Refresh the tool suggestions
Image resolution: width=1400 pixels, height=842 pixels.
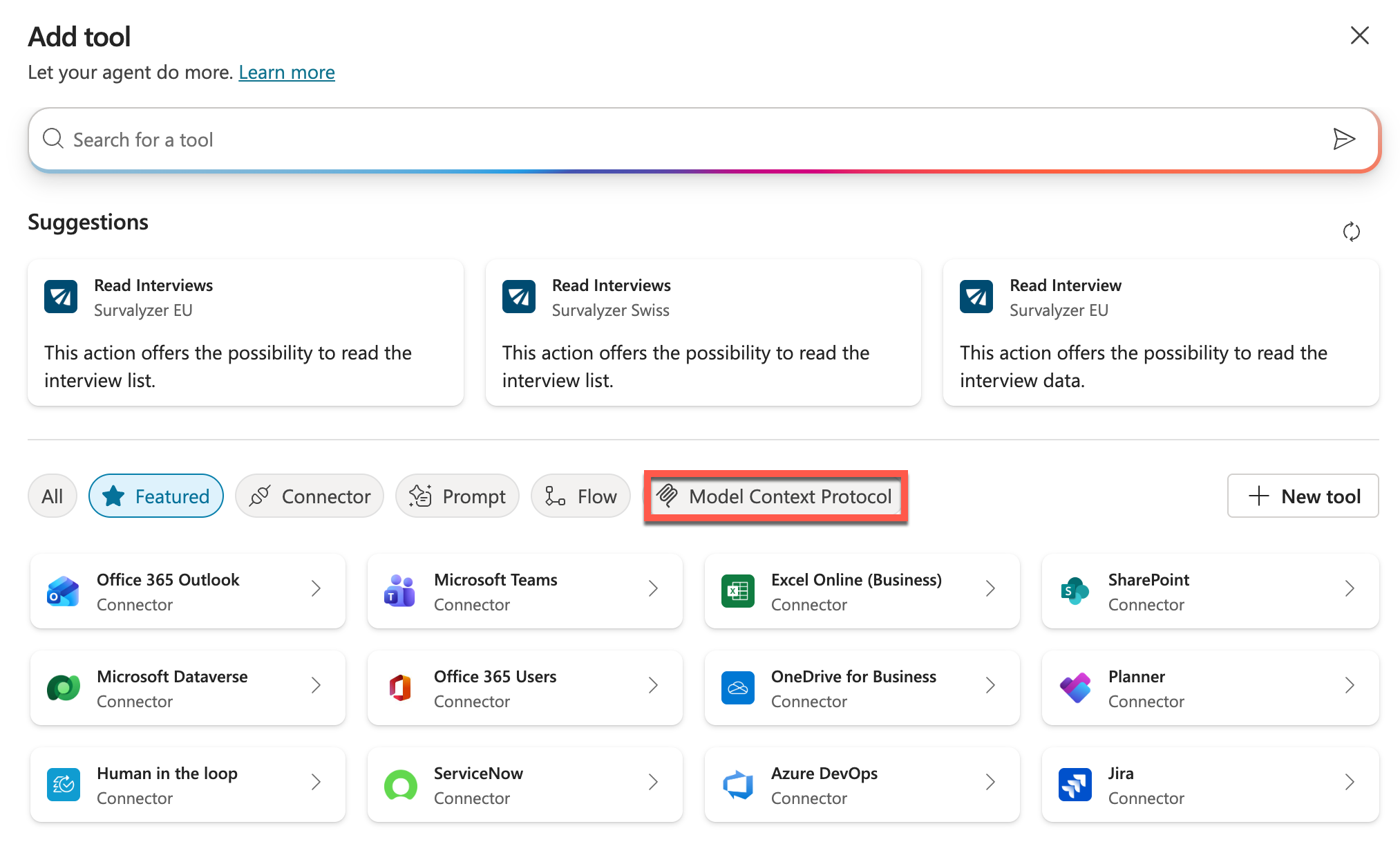[1352, 232]
